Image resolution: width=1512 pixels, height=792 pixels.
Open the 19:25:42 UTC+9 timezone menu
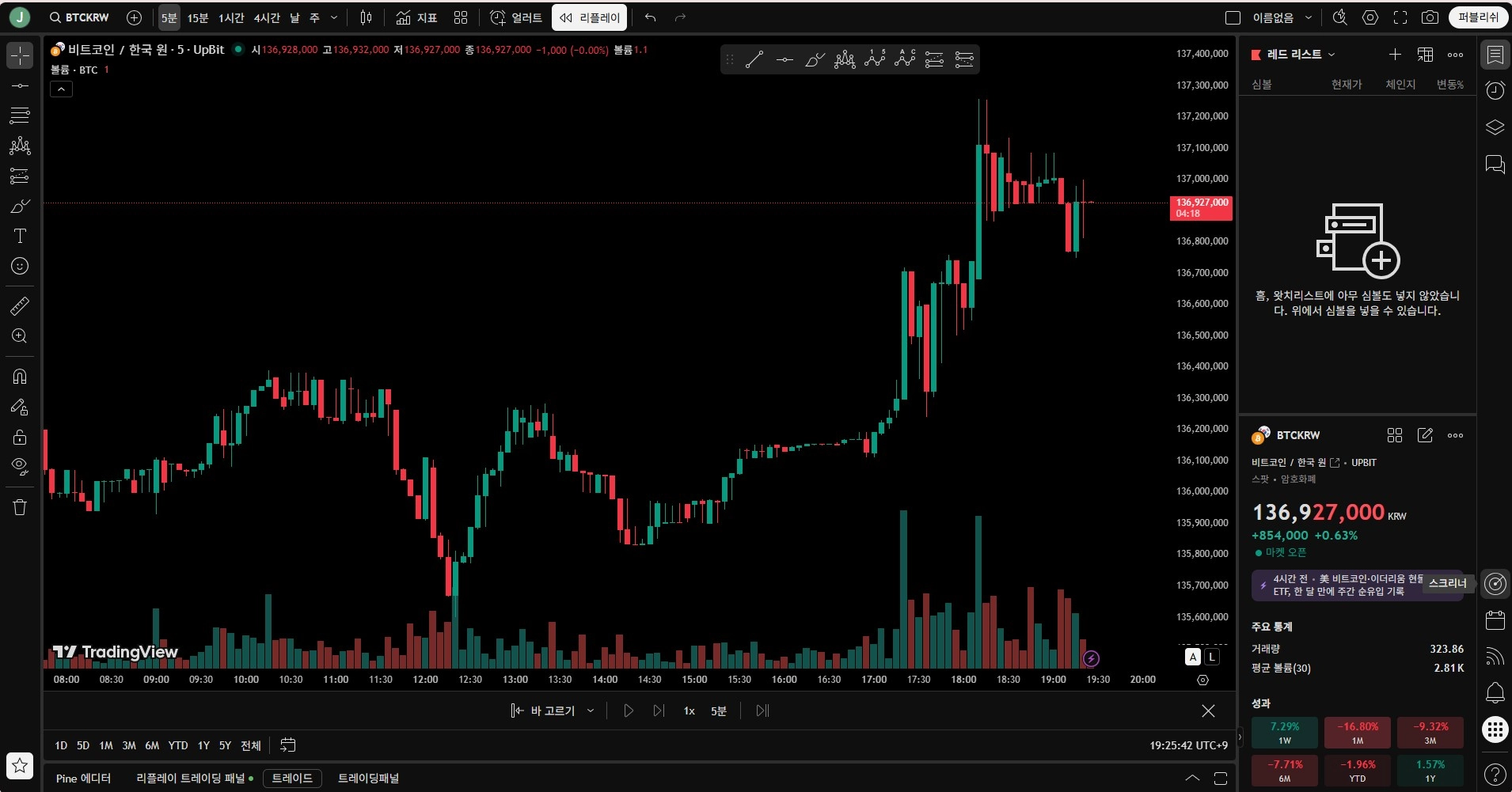point(1188,745)
